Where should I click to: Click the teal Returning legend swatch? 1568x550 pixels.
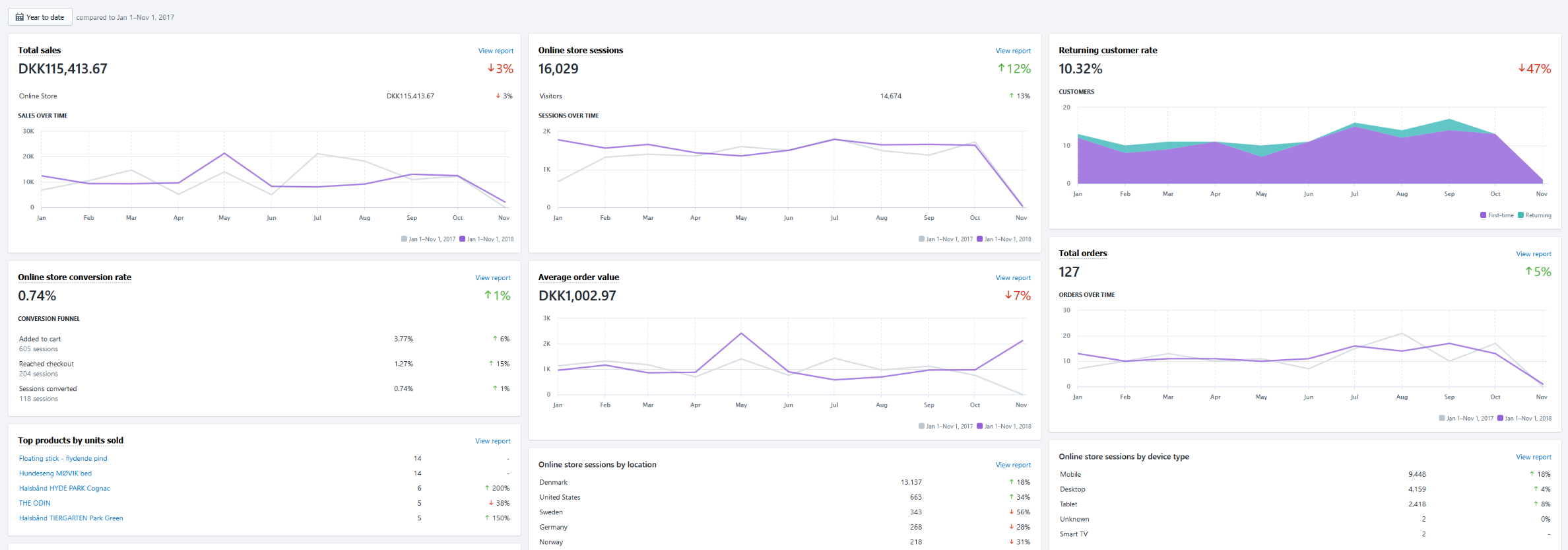tap(1520, 215)
